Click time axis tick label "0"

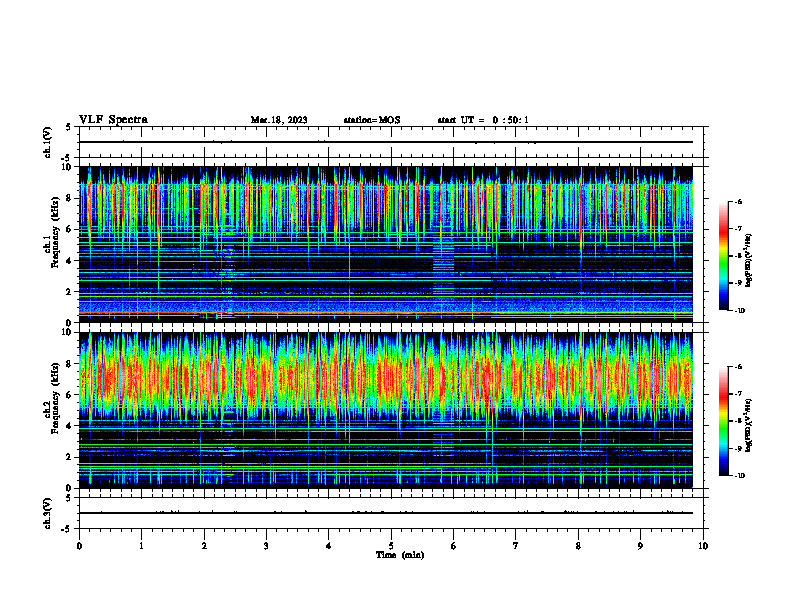pyautogui.click(x=79, y=546)
